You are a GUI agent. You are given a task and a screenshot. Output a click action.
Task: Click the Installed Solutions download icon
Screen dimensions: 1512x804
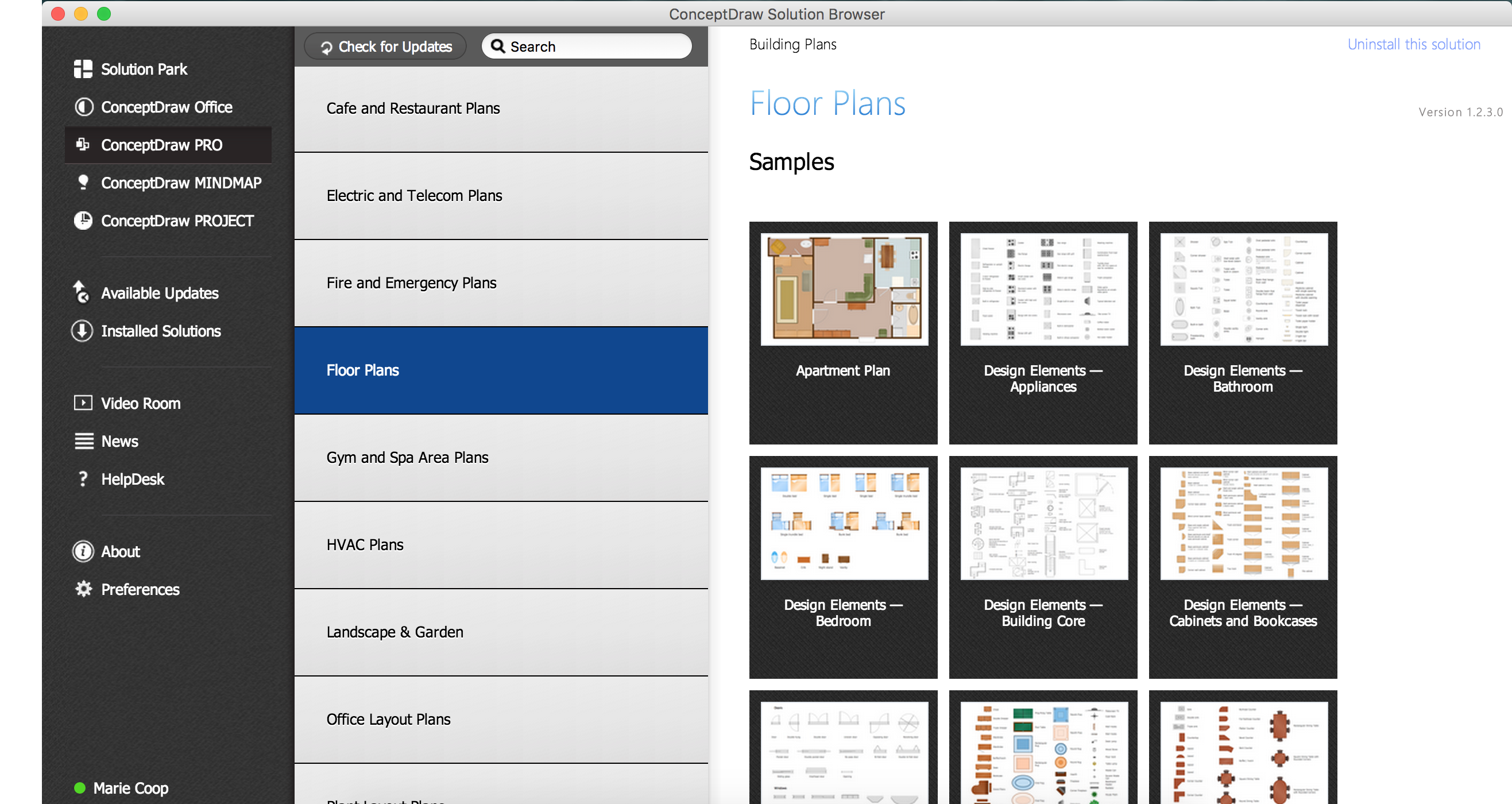click(x=82, y=330)
